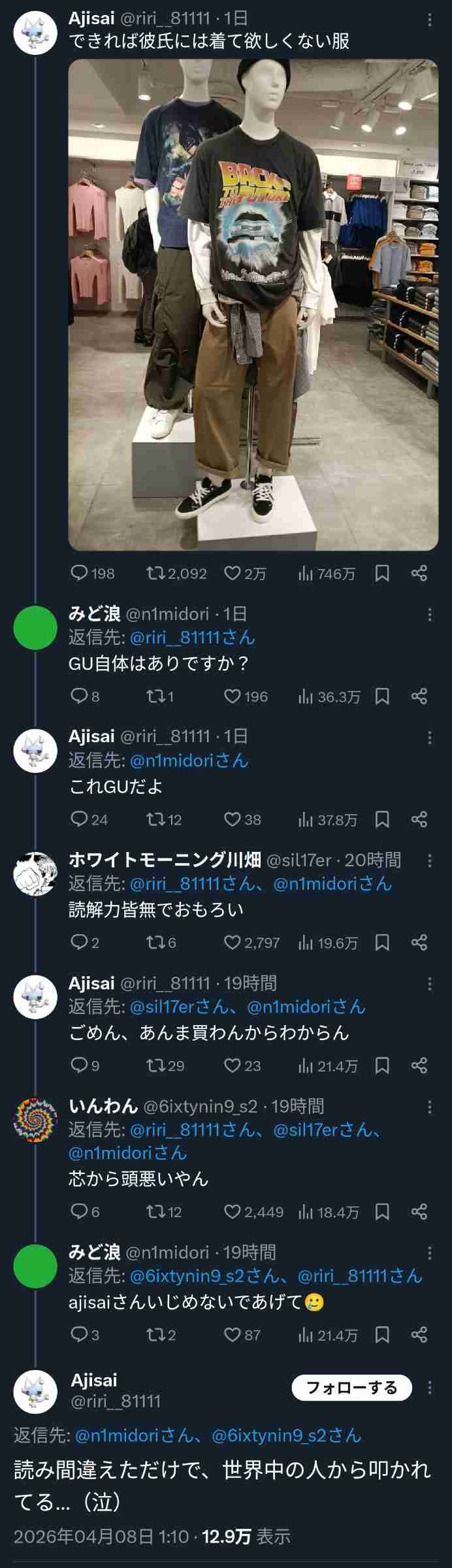Repost the '読解力皆無でおもろい' reply
The image size is (452, 1568).
155,942
